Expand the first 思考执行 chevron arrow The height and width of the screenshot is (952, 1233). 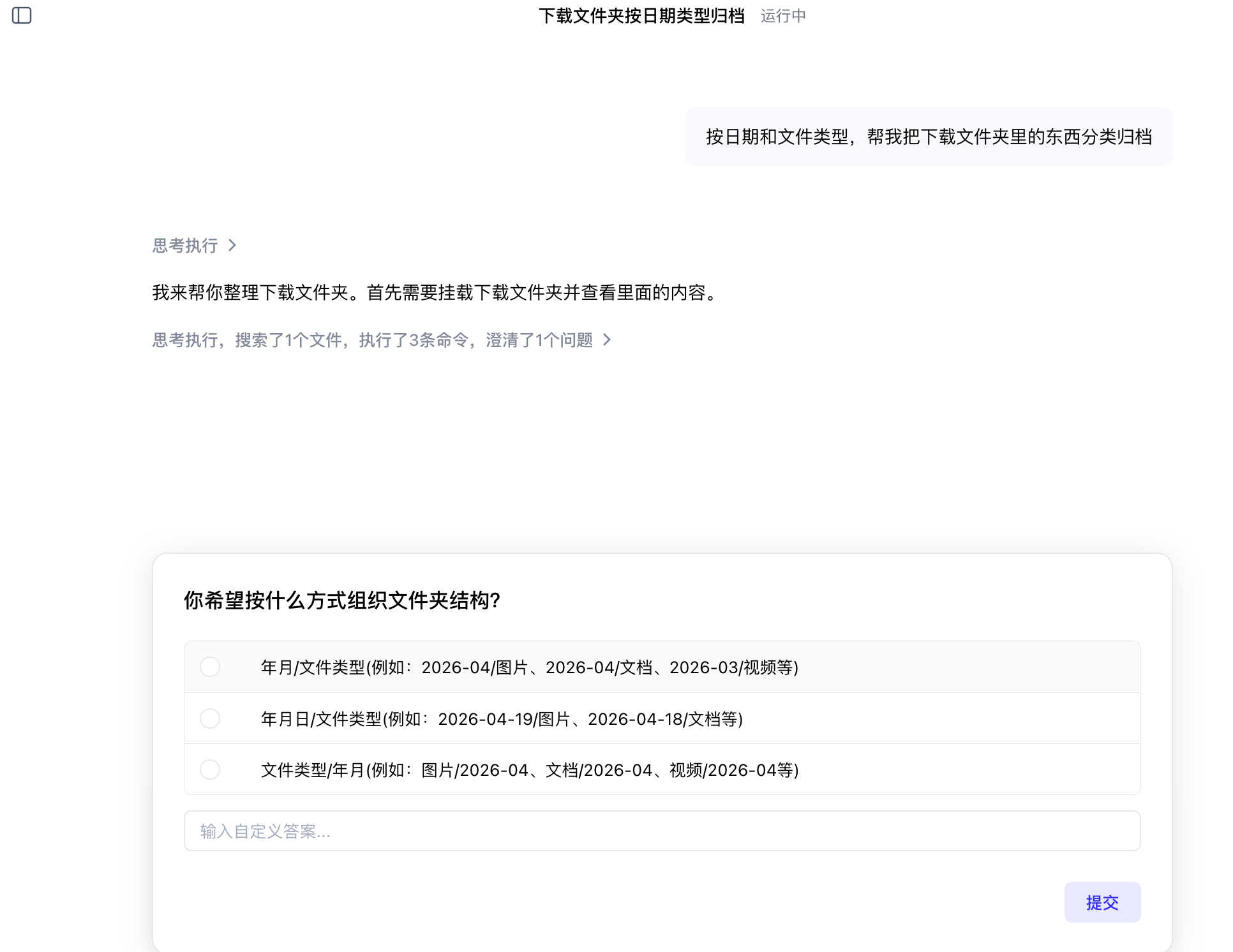pyautogui.click(x=232, y=246)
